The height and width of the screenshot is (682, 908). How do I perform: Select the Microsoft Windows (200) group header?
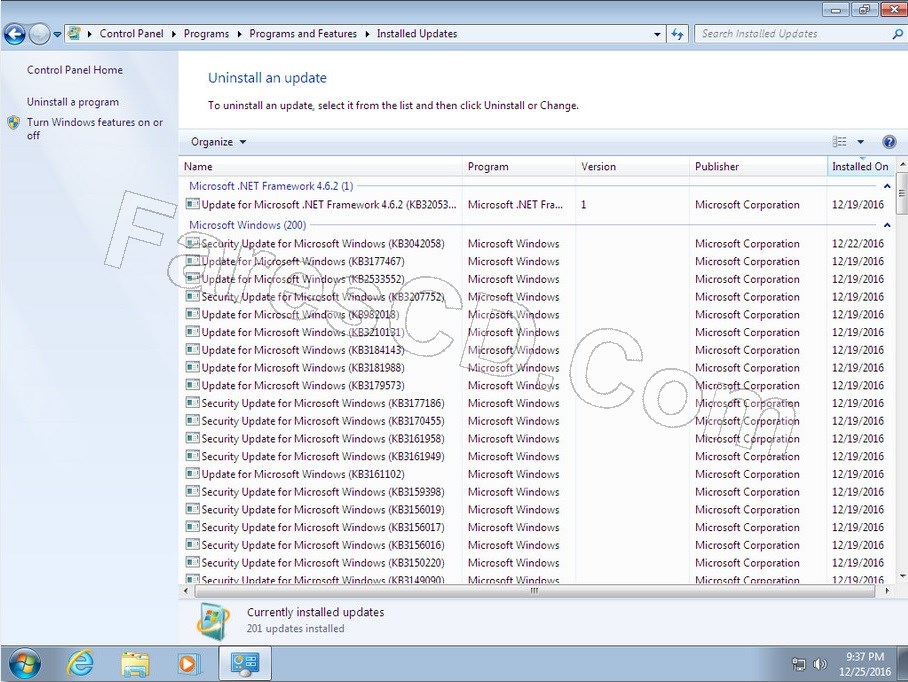point(248,225)
